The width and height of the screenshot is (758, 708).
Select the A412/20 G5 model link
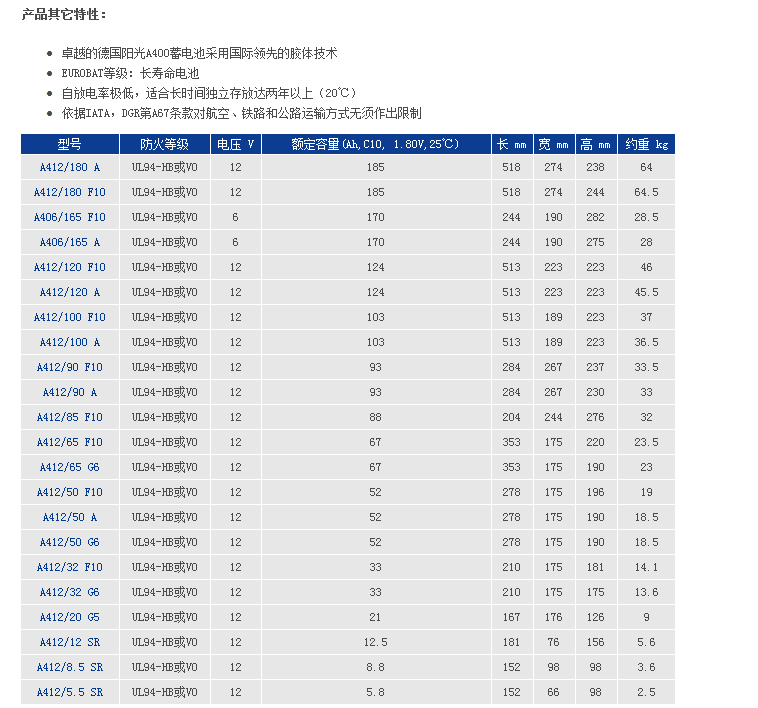click(x=69, y=617)
